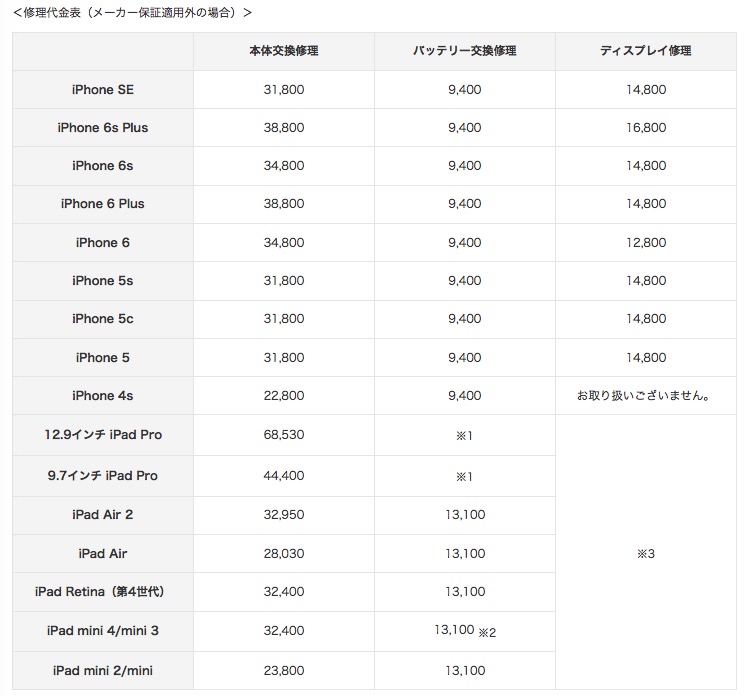This screenshot has height=696, width=747.
Task: Click the 12,800 display repair price
Action: pyautogui.click(x=646, y=242)
